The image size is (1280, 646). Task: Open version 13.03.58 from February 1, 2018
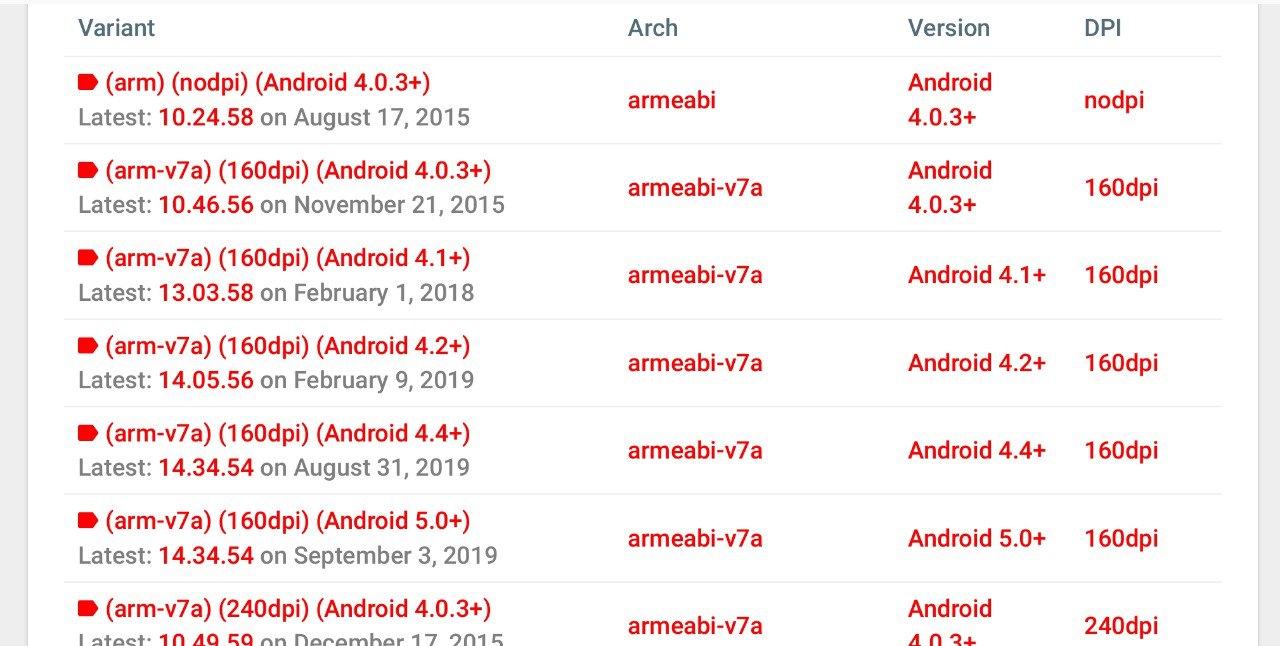coord(206,293)
